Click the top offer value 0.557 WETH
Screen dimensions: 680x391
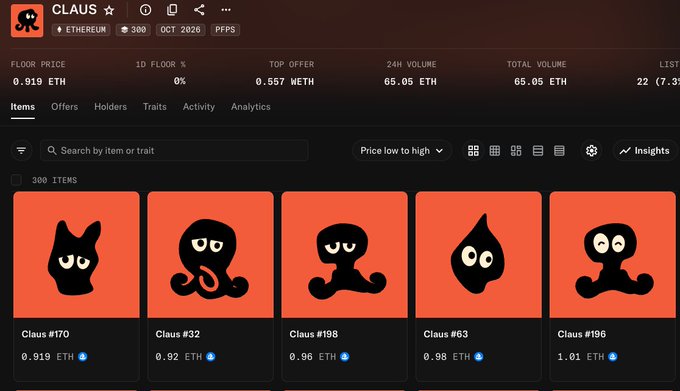284,81
